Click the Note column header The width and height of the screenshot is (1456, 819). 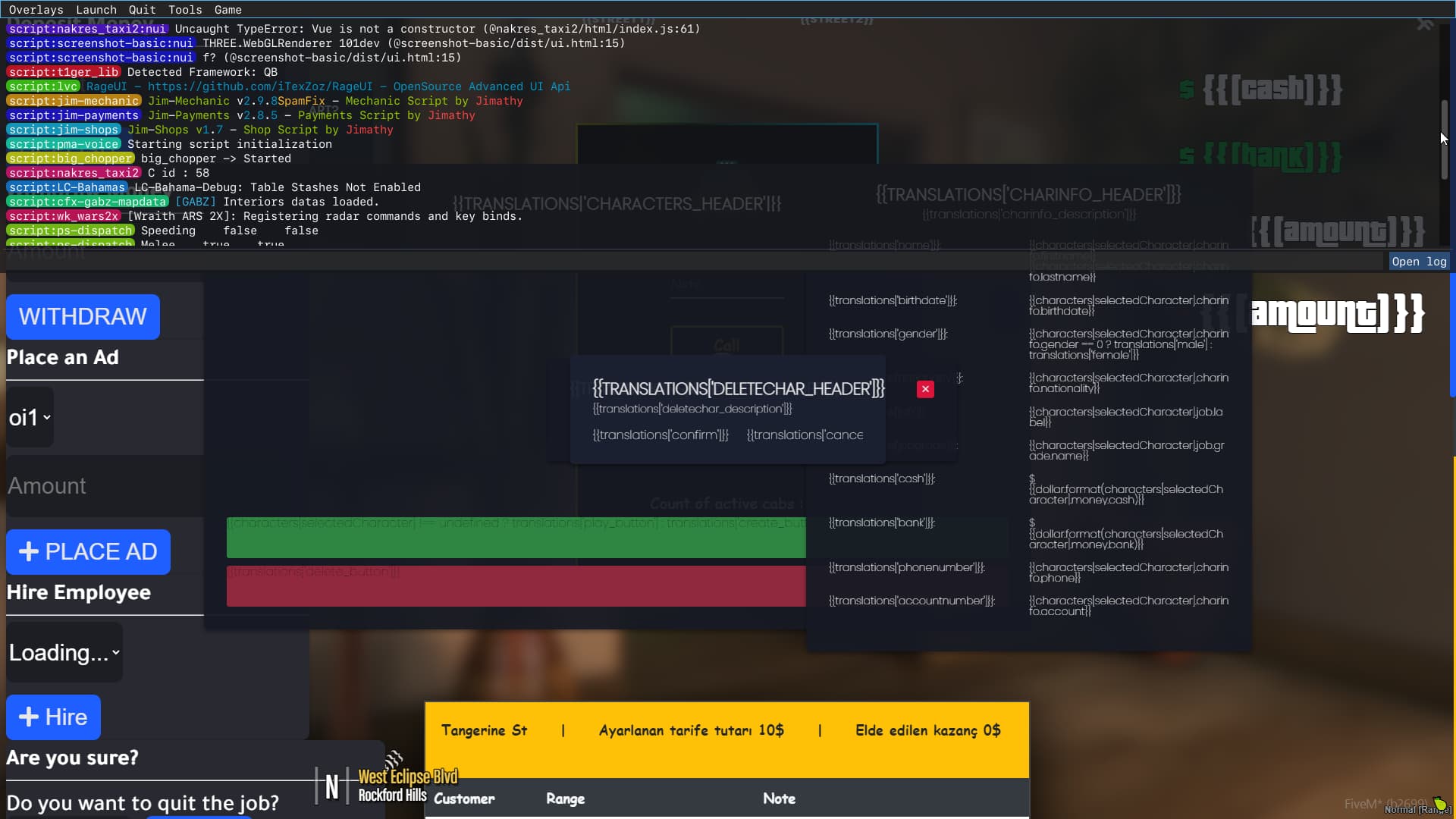779,799
